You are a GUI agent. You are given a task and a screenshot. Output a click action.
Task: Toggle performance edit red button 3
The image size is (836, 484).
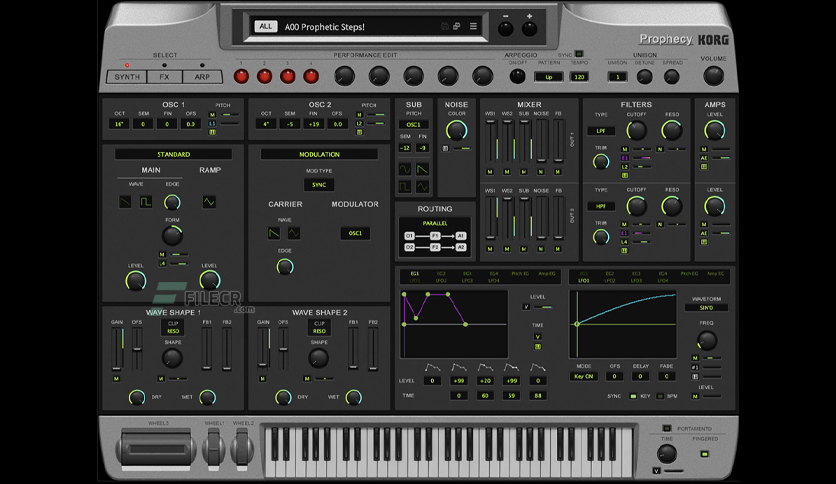[x=287, y=77]
